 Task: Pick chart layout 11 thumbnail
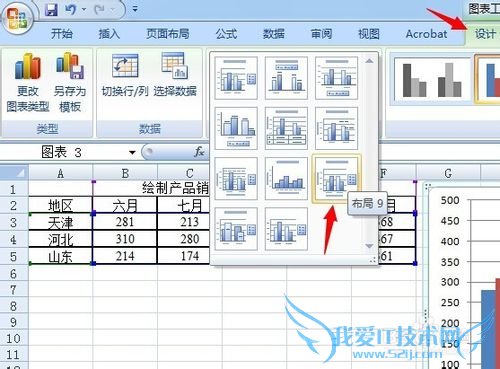[286, 229]
